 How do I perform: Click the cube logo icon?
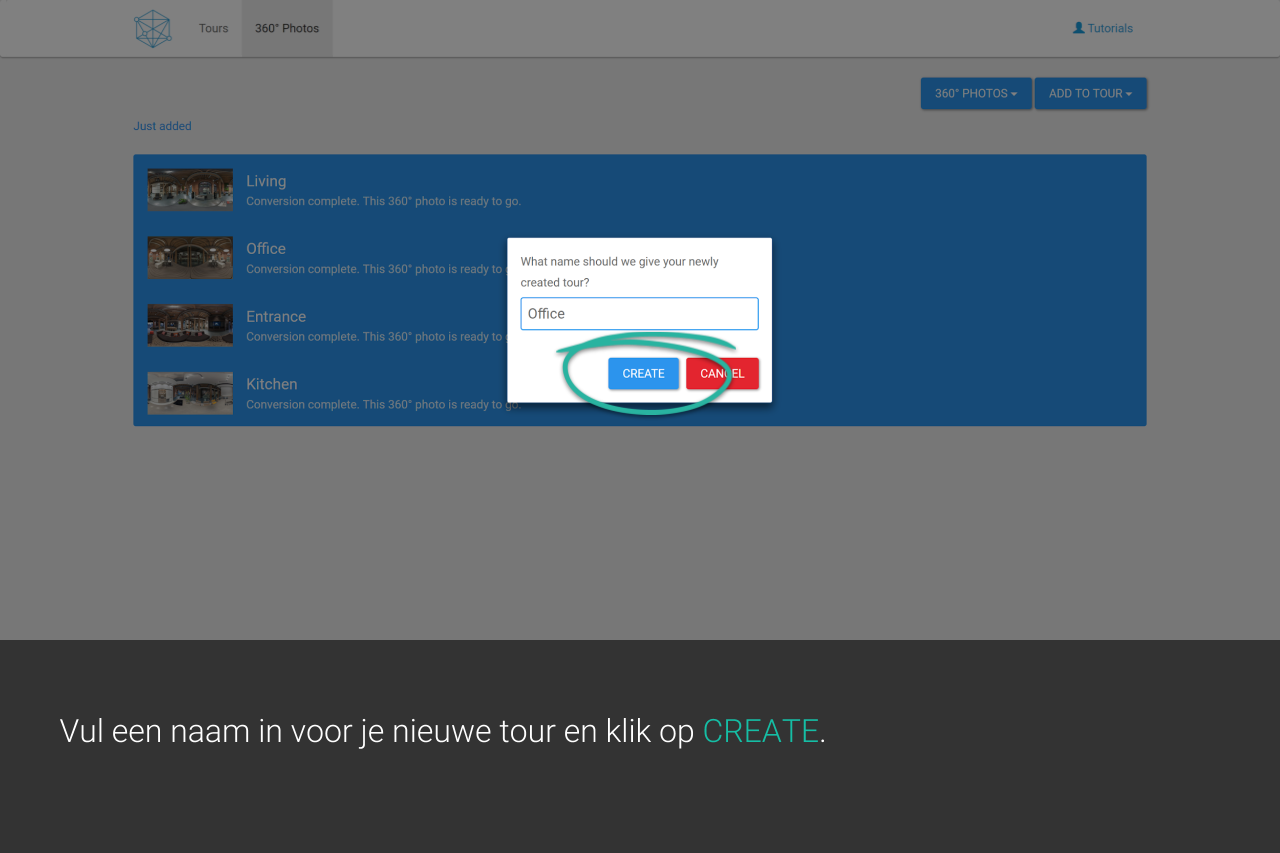pos(153,29)
